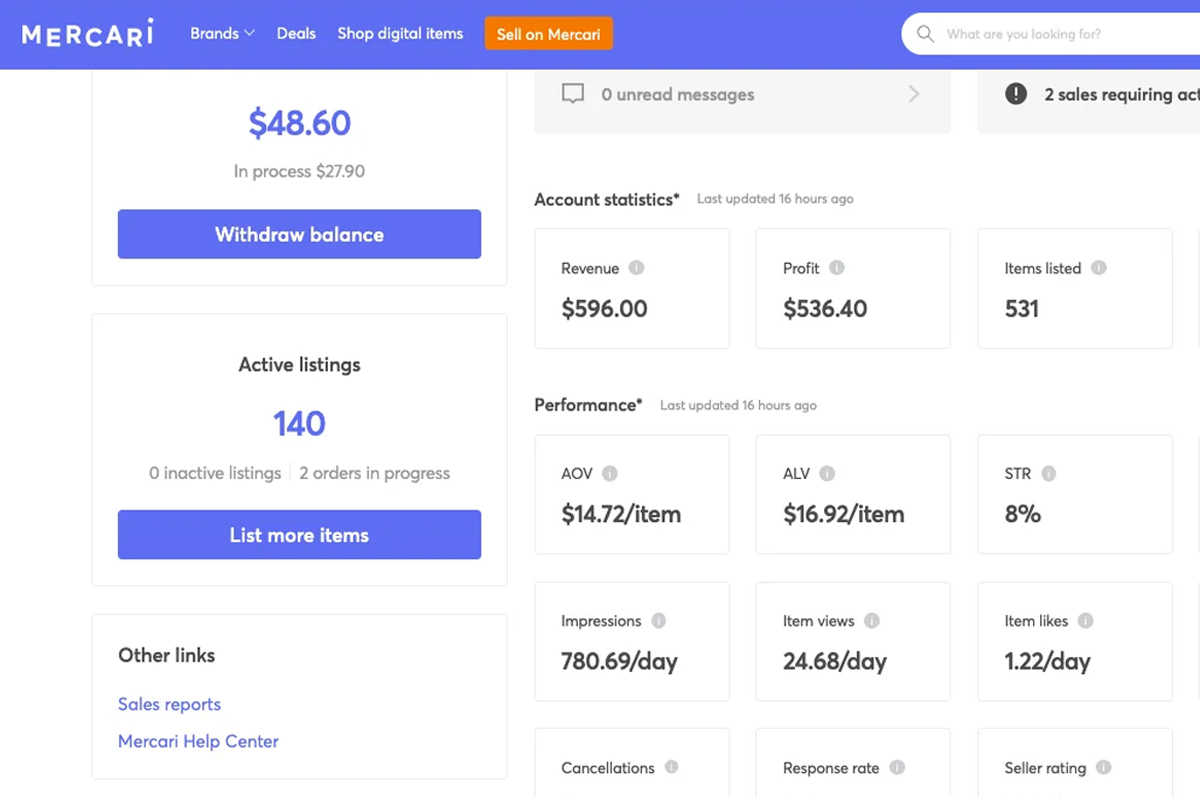Focus the 'What are you looking for?' search field
Image resolution: width=1200 pixels, height=797 pixels.
[x=1060, y=34]
